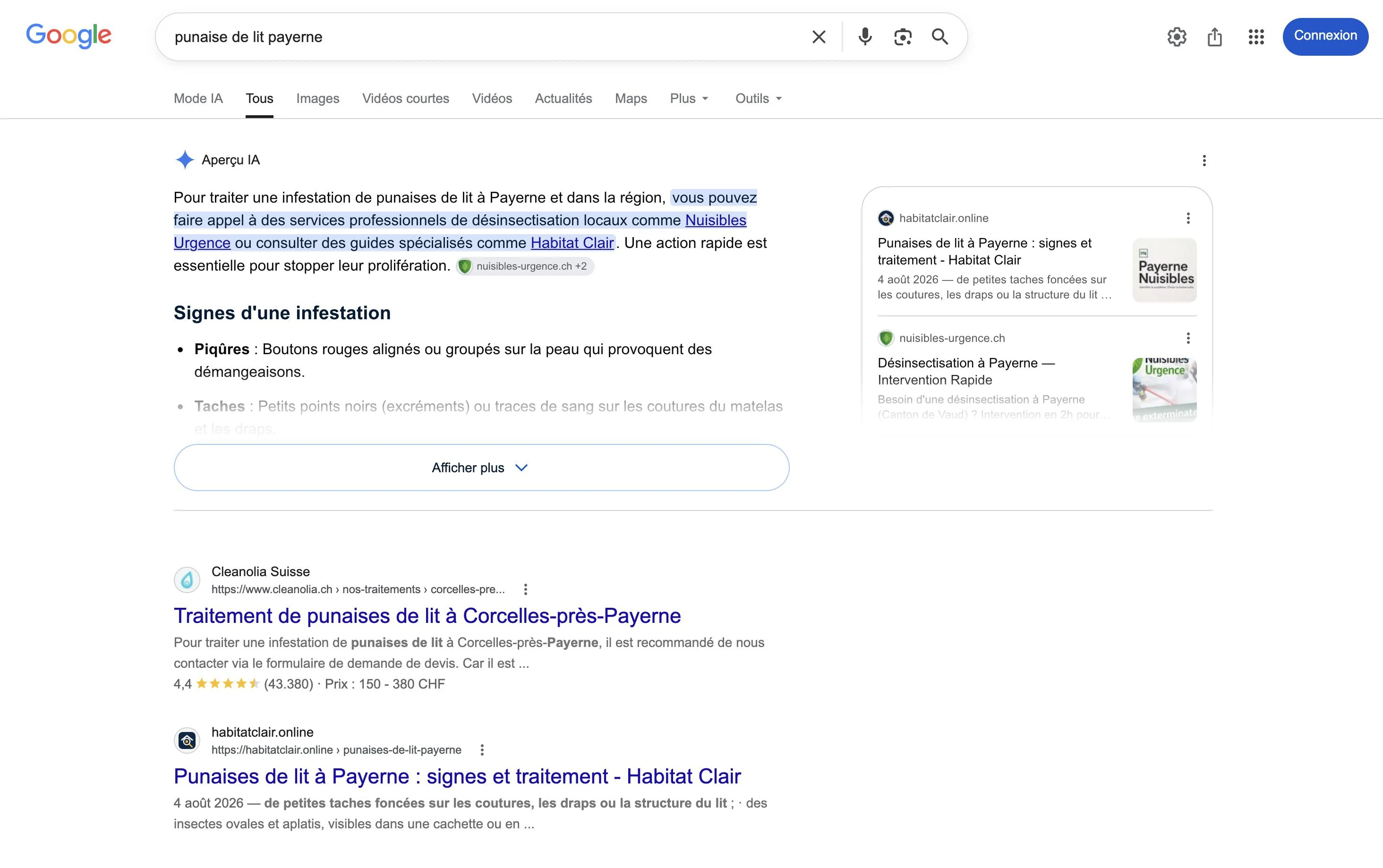Viewport: 1383px width, 868px height.
Task: Open the Actualités tab
Action: pos(563,98)
